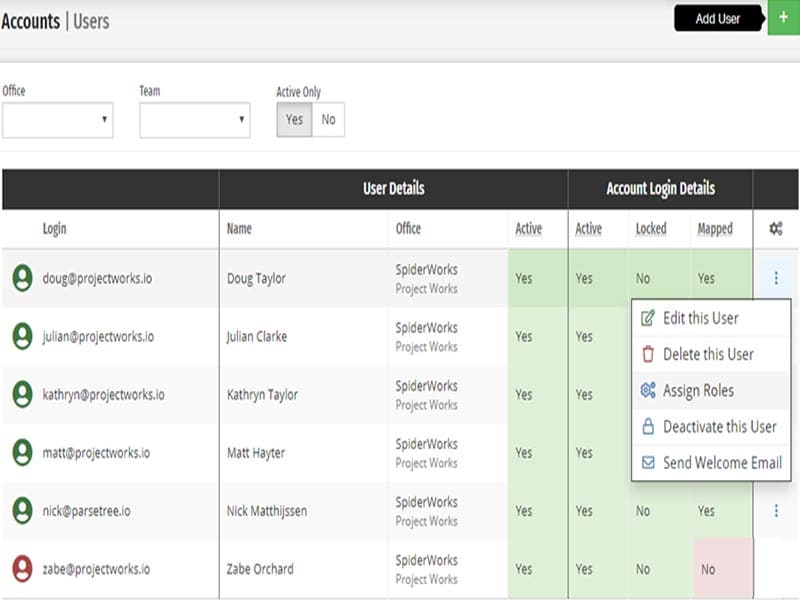
Task: Open the three-dot menu for Nick Matthijssen
Action: tap(776, 511)
